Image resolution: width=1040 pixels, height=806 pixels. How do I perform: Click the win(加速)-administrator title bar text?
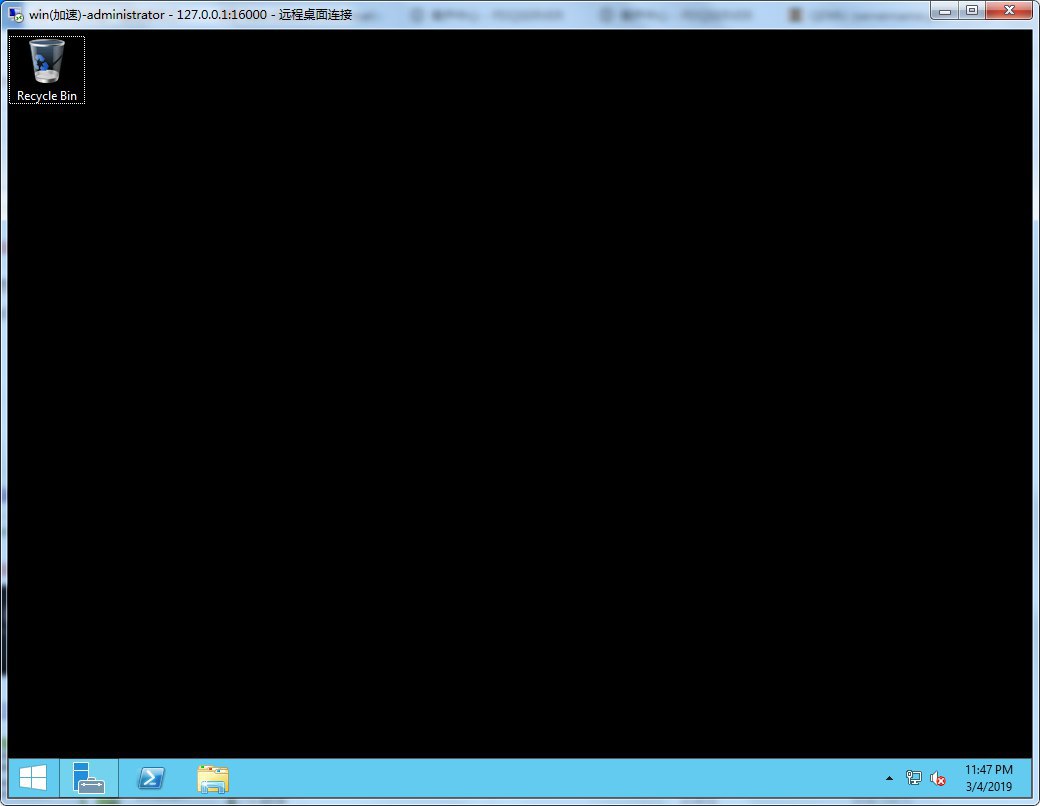pos(96,15)
